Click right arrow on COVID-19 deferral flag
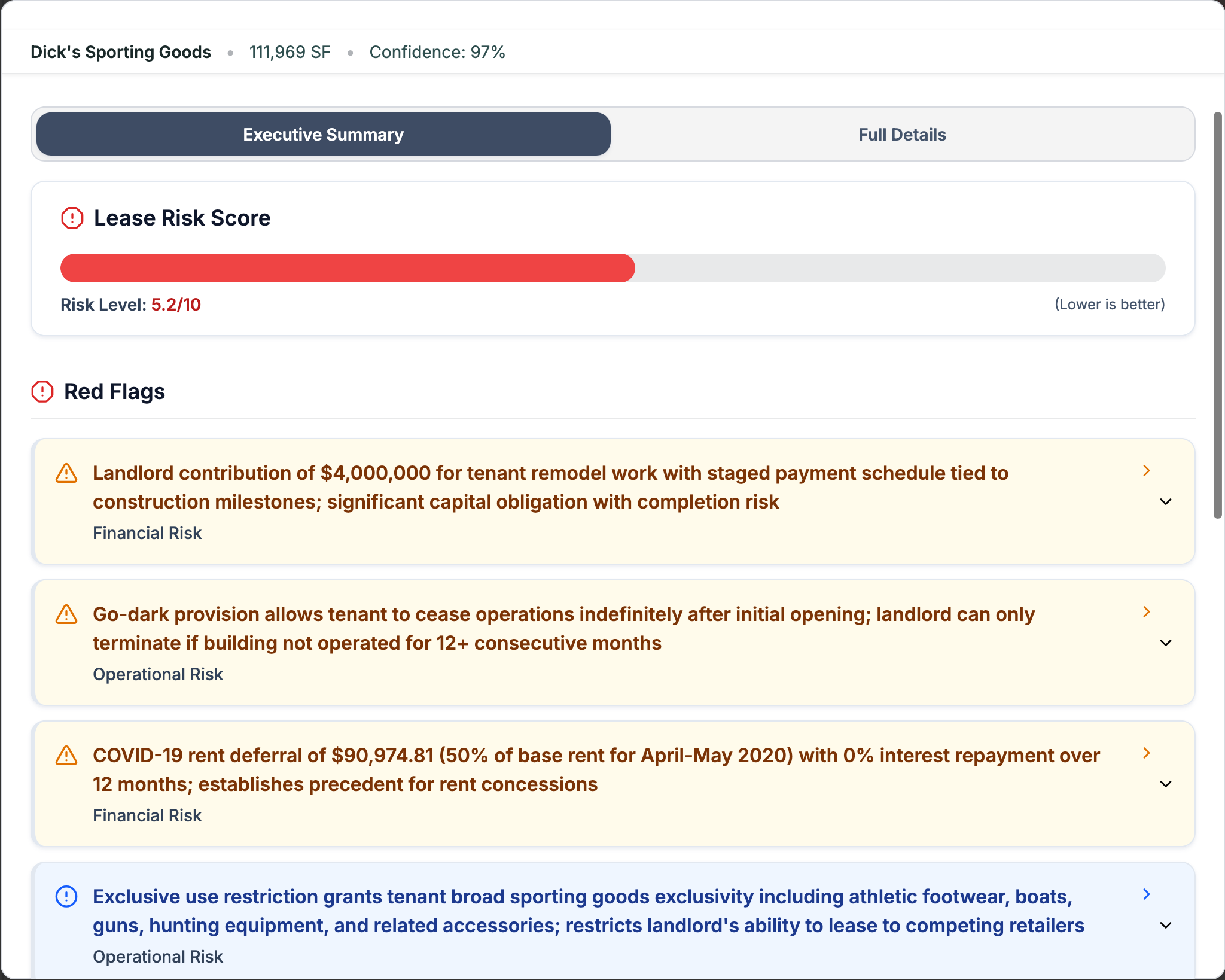The width and height of the screenshot is (1225, 980). [1147, 753]
